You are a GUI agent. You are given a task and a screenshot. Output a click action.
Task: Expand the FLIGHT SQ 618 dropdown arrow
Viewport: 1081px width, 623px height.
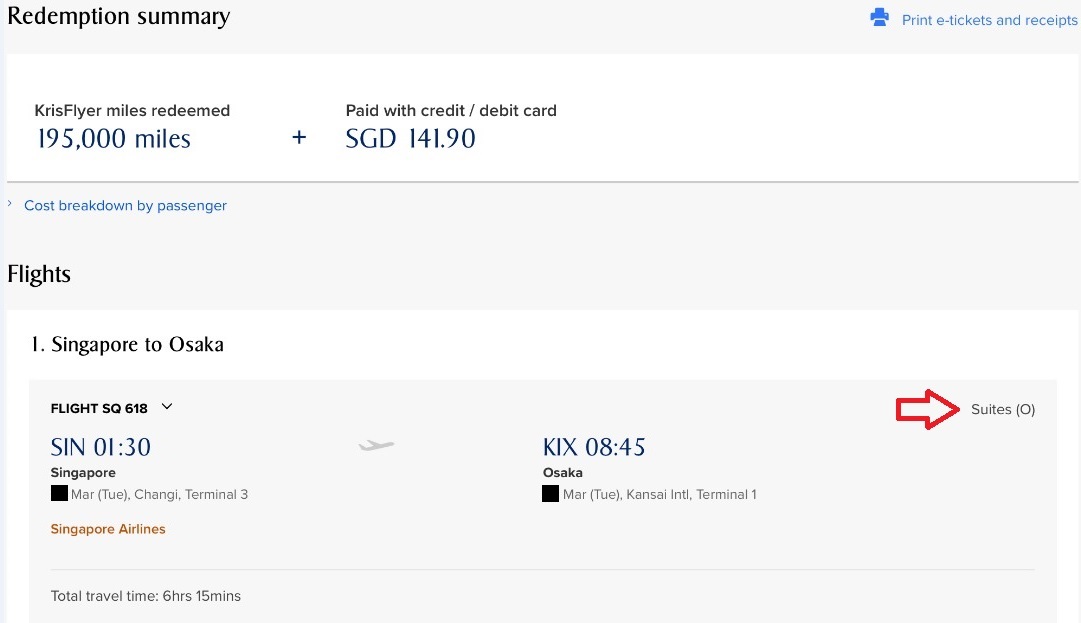pos(167,407)
